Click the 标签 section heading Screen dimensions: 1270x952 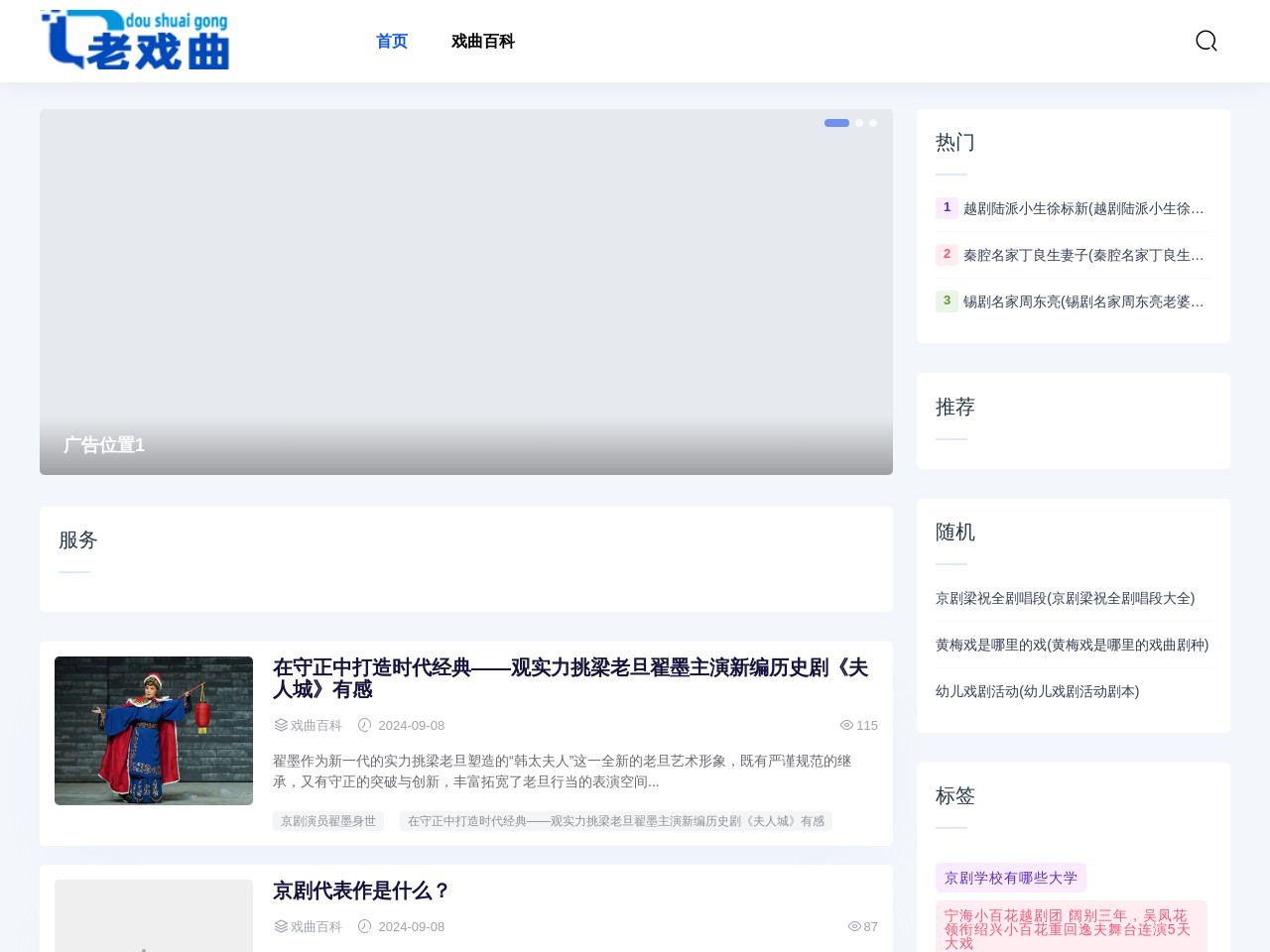[x=955, y=795]
